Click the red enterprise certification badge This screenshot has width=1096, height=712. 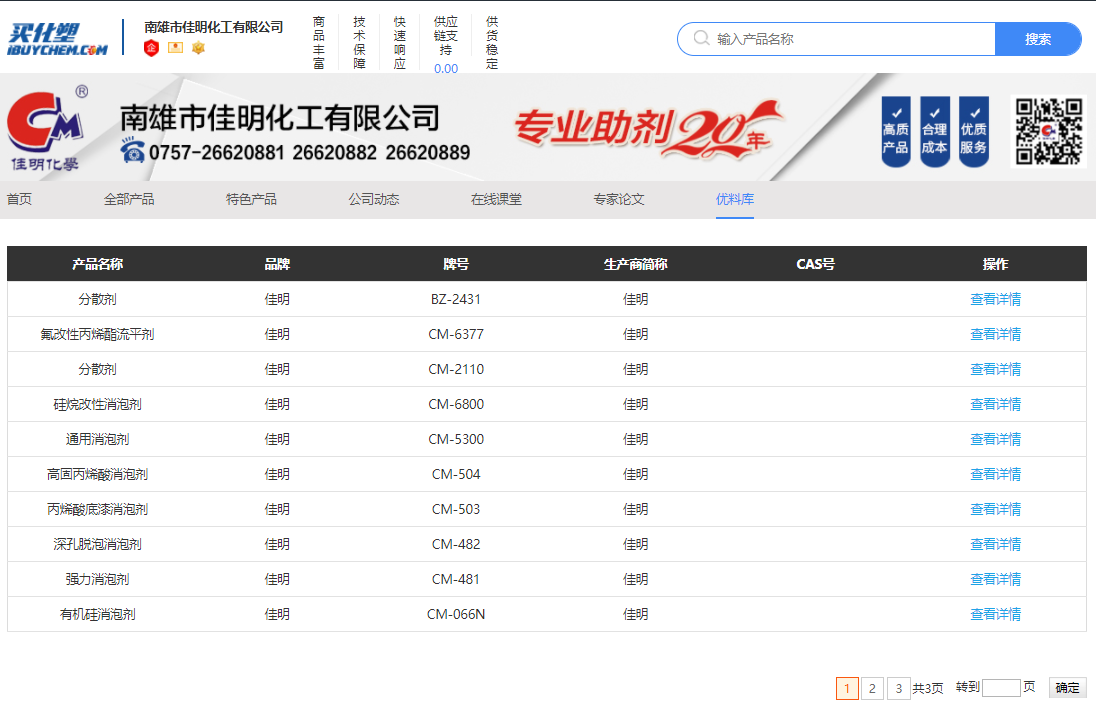click(x=151, y=48)
